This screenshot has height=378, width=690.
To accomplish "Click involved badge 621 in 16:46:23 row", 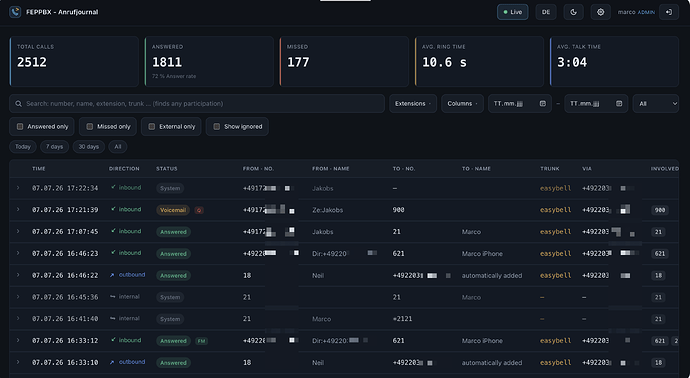I will 660,254.
